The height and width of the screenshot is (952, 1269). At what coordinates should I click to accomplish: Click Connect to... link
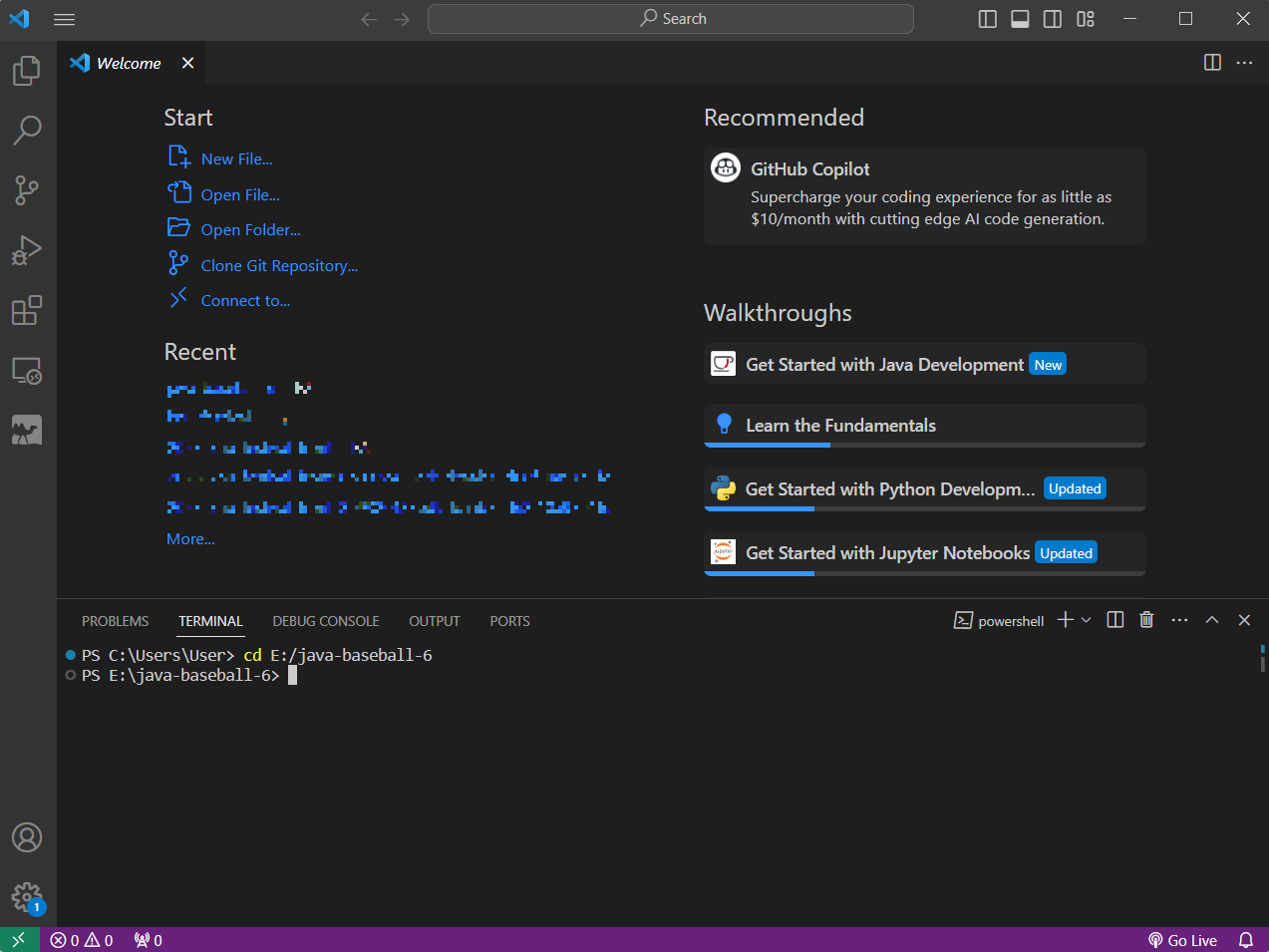pyautogui.click(x=245, y=300)
